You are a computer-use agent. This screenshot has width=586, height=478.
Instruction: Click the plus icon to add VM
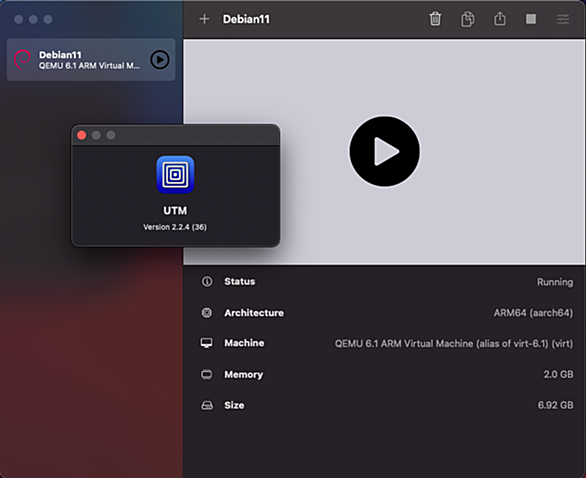coord(204,19)
